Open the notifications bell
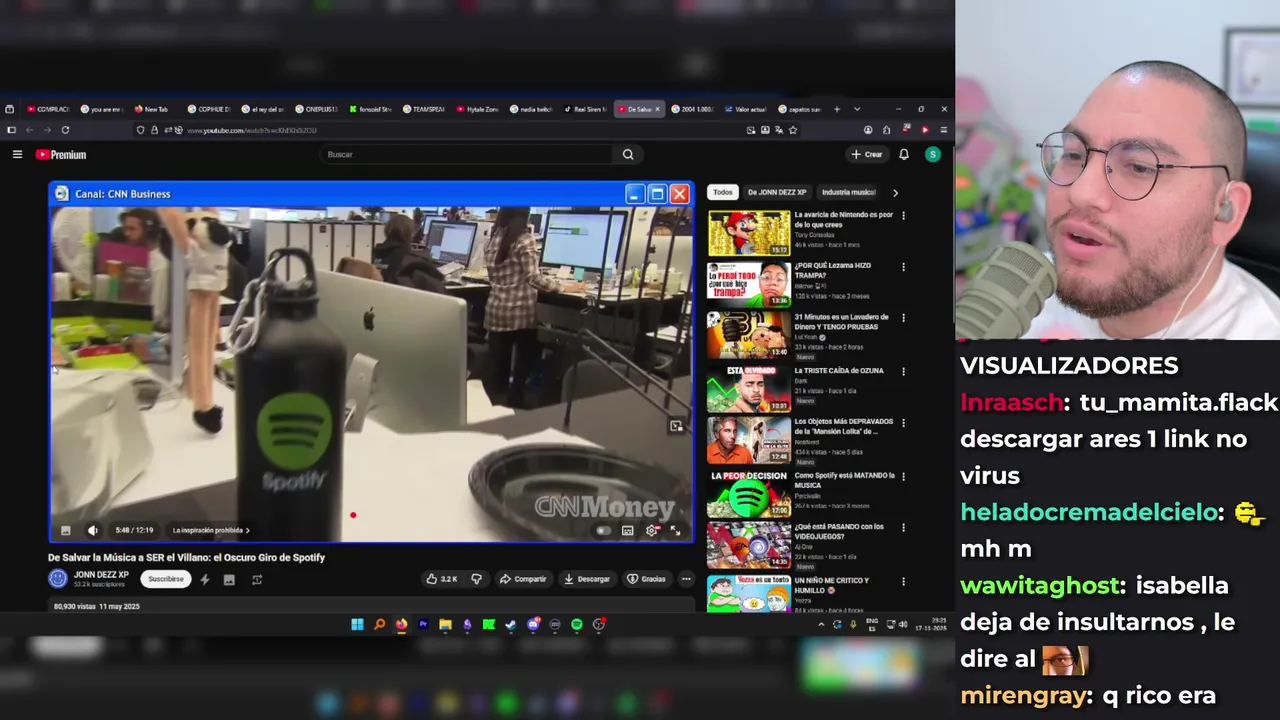Screen dimensions: 1280x720 (904, 154)
